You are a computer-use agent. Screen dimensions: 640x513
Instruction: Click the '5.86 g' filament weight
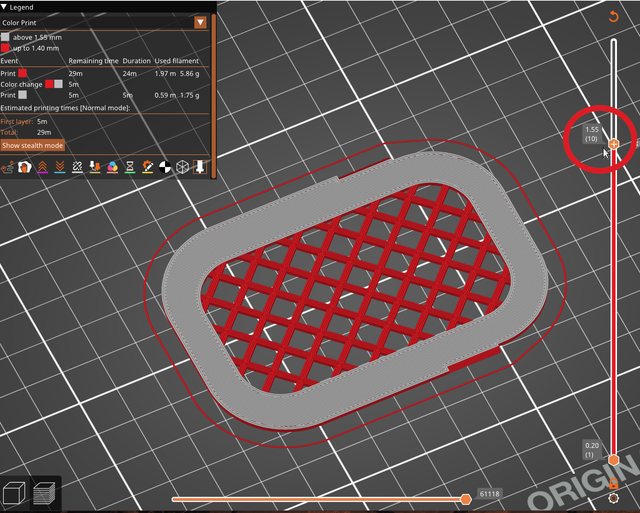tap(190, 73)
